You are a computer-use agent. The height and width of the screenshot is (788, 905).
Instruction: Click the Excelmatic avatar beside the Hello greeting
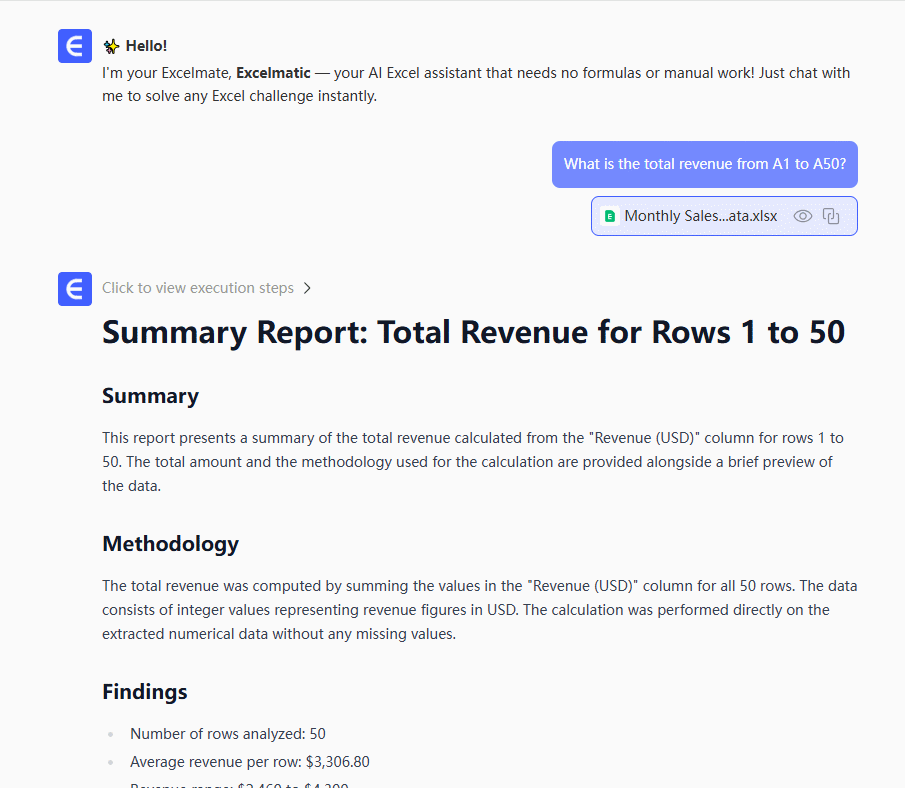(75, 46)
